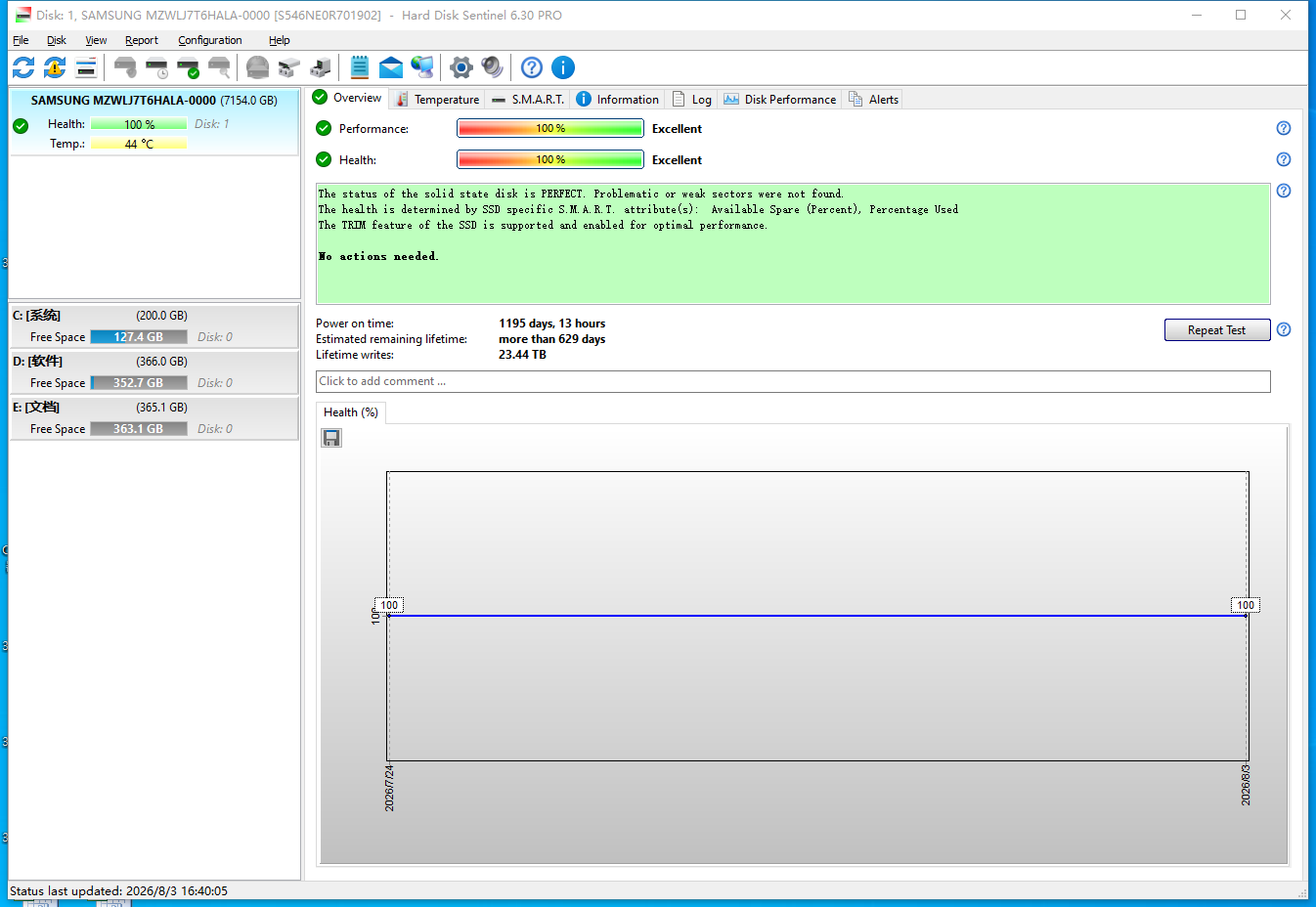Click D: free space bar 352.7 GB

[x=139, y=382]
